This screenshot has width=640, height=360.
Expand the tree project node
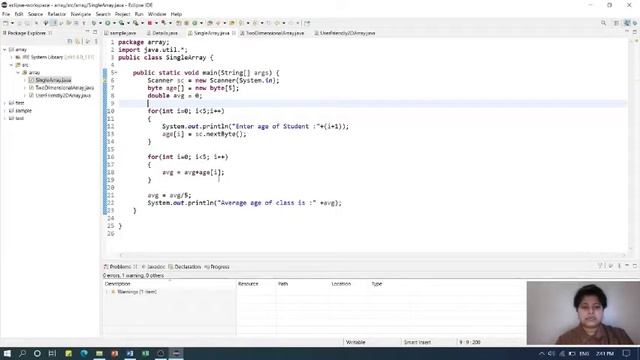[4, 103]
